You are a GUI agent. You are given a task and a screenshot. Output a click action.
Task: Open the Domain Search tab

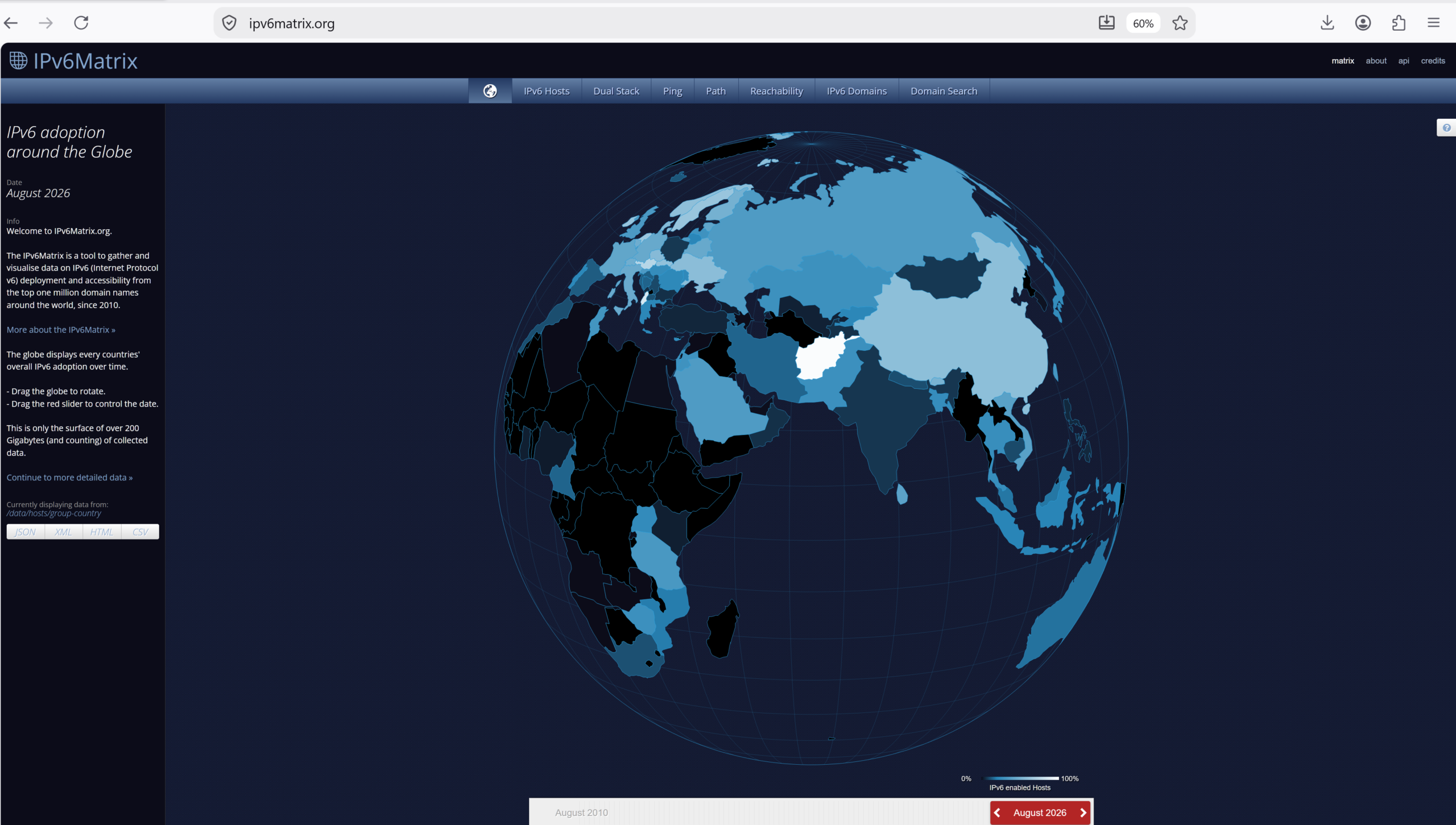[x=944, y=91]
